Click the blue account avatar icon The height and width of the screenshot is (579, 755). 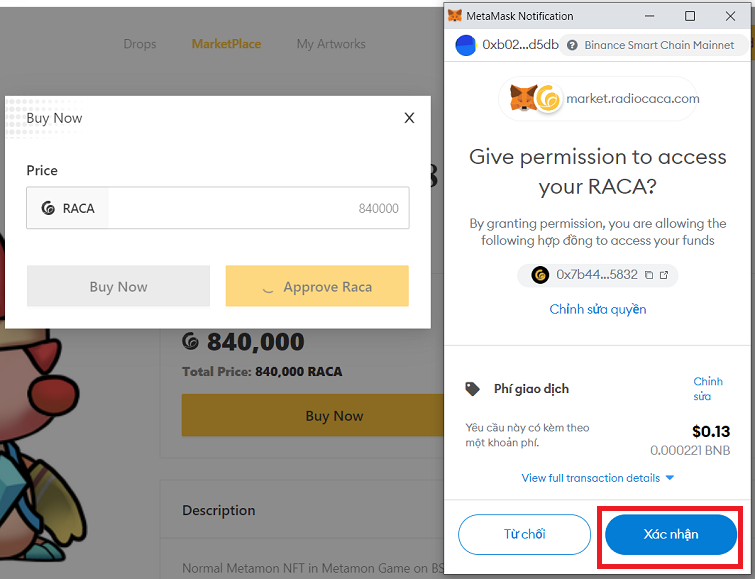[x=466, y=45]
